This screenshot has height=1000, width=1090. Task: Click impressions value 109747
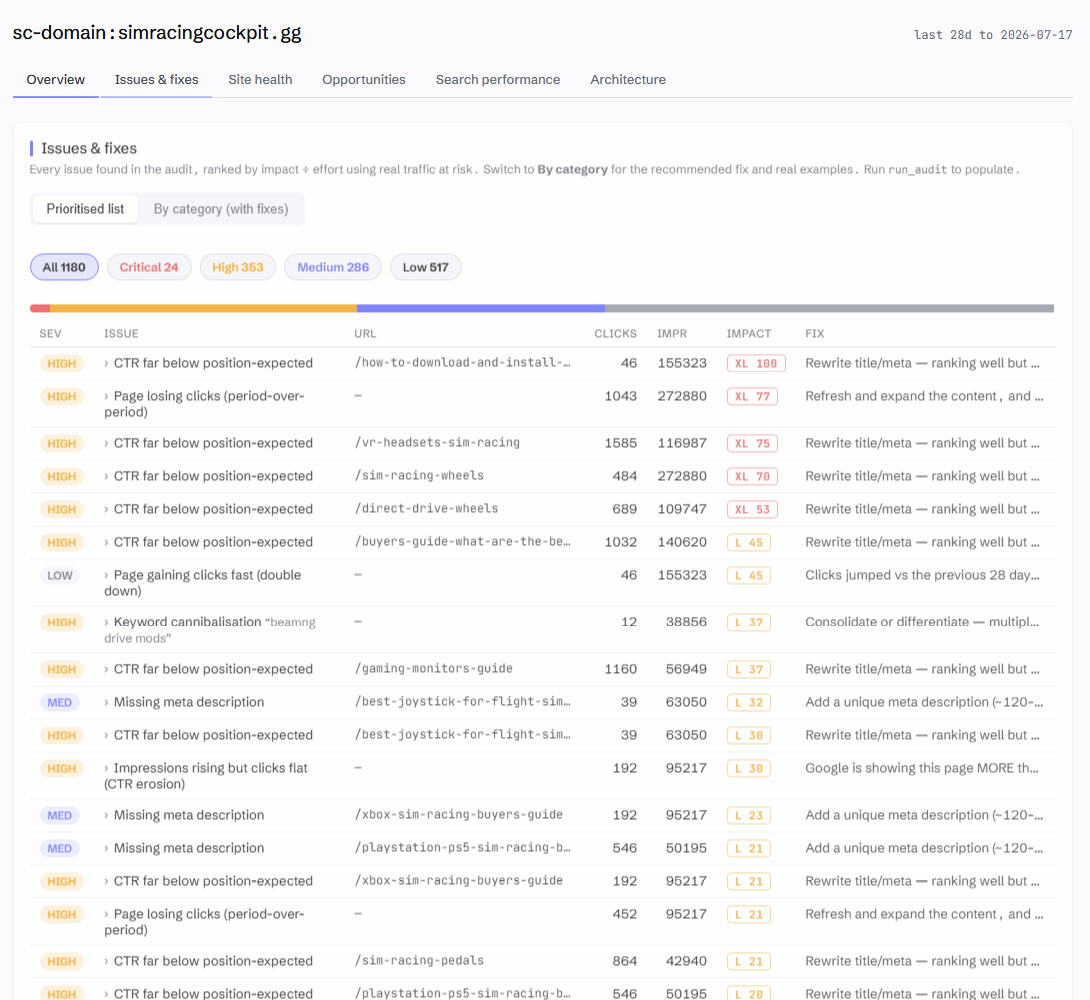point(682,509)
